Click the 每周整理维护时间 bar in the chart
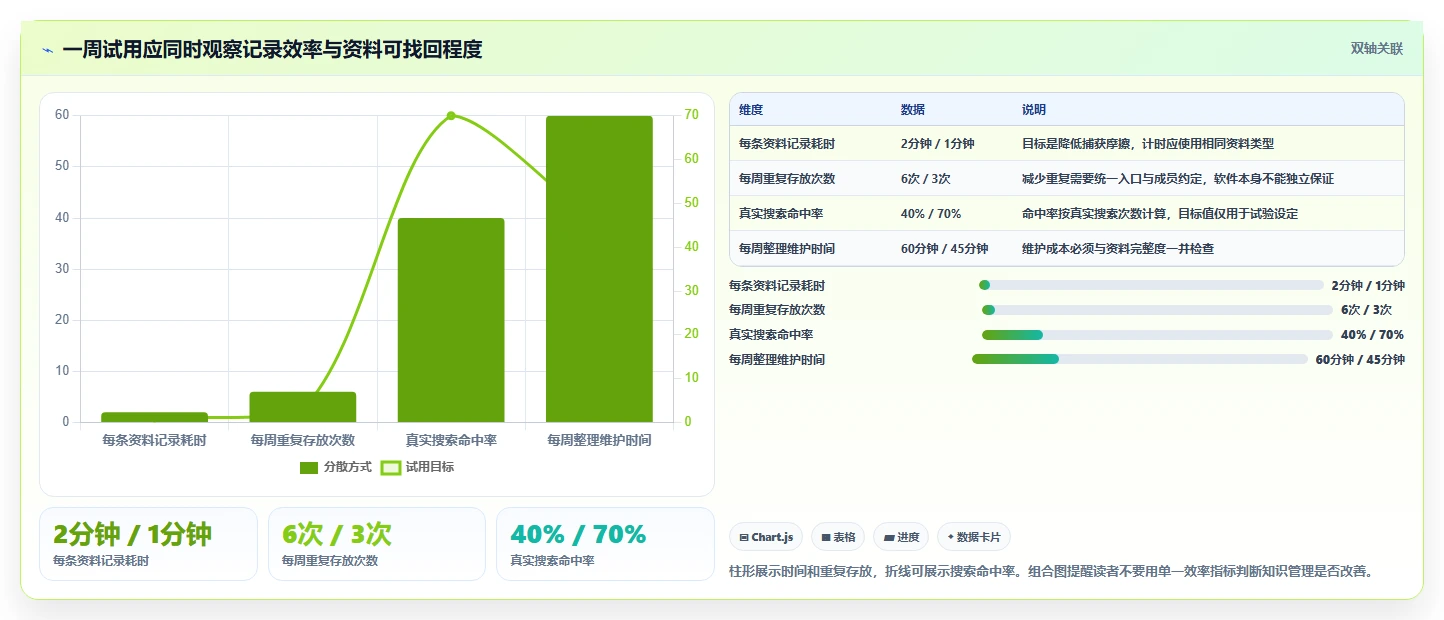This screenshot has height=620, width=1444. (x=599, y=269)
